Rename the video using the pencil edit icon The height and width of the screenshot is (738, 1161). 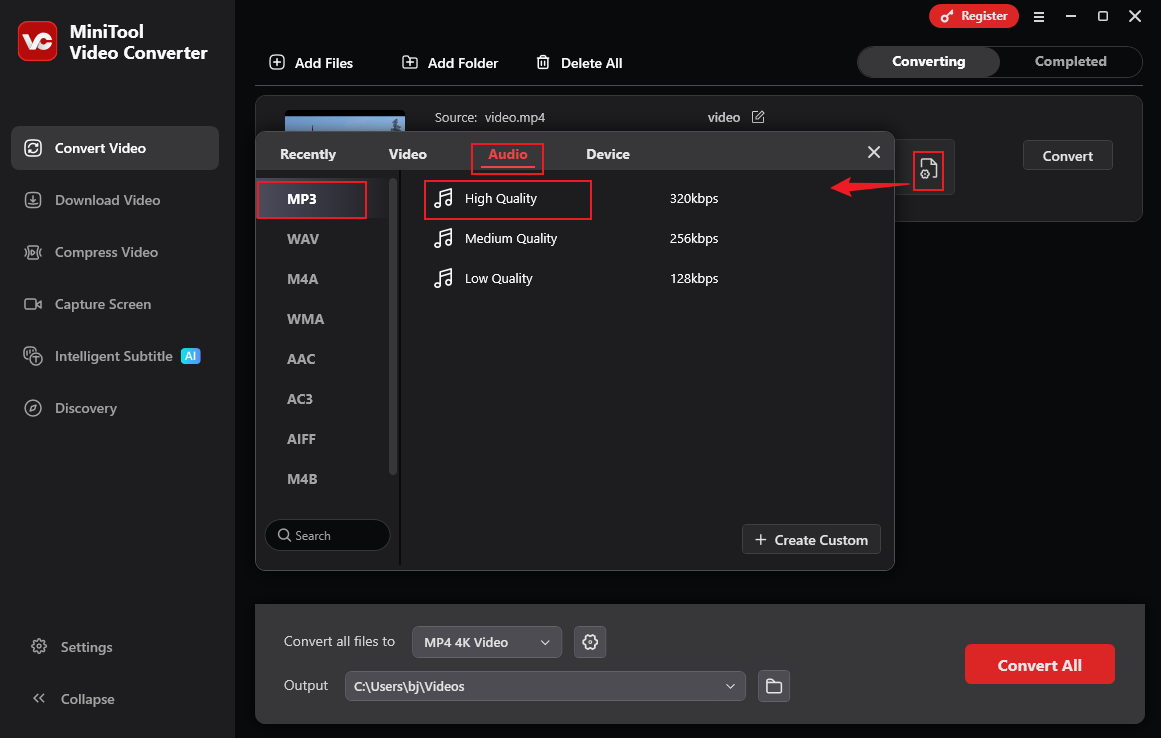pyautogui.click(x=758, y=117)
